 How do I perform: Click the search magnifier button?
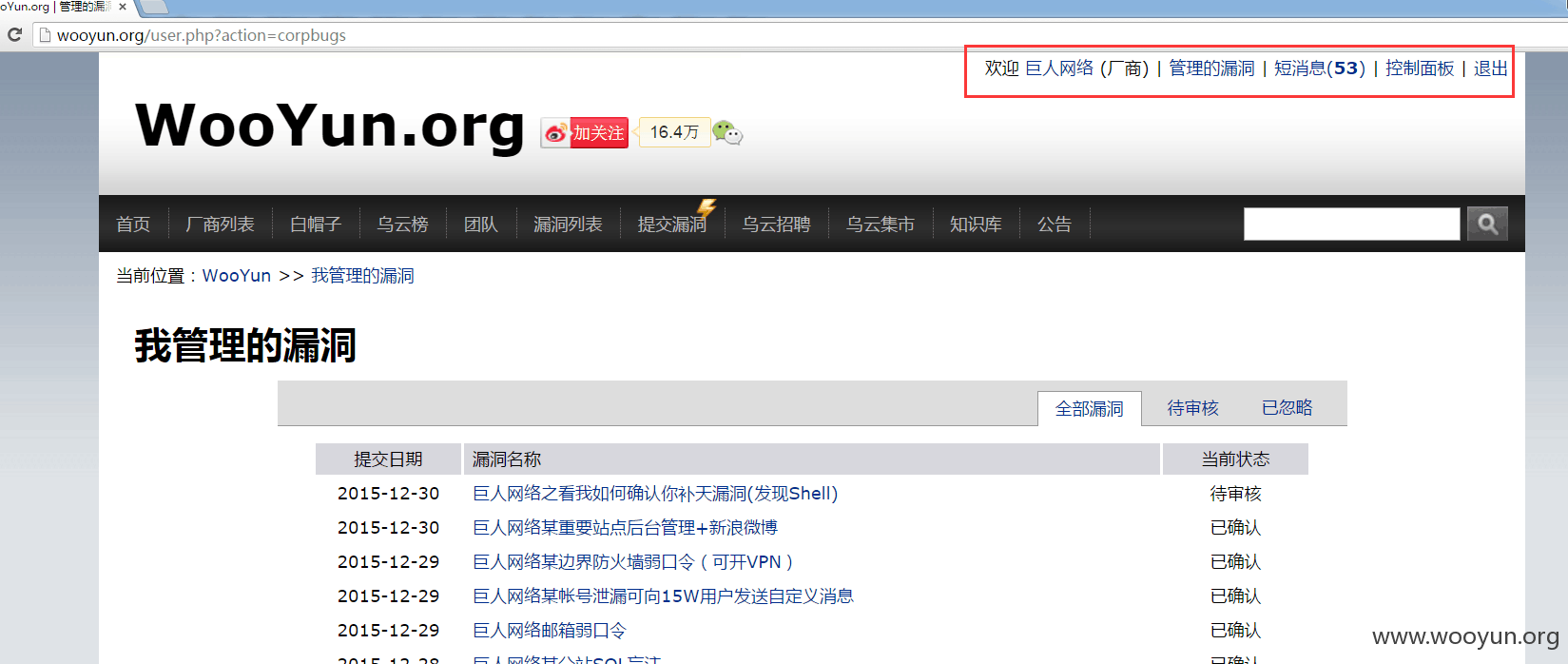coord(1487,225)
